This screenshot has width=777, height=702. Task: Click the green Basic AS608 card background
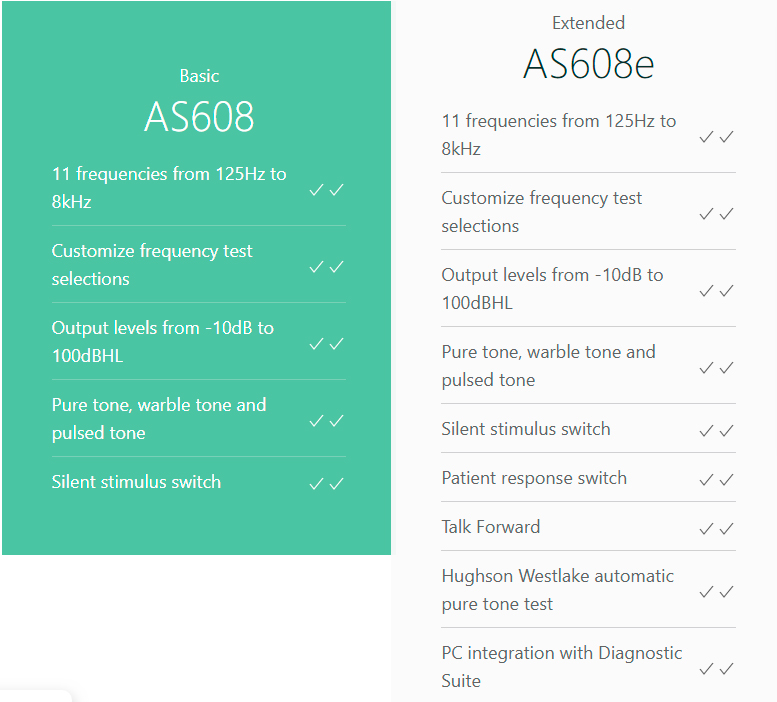pos(196,525)
